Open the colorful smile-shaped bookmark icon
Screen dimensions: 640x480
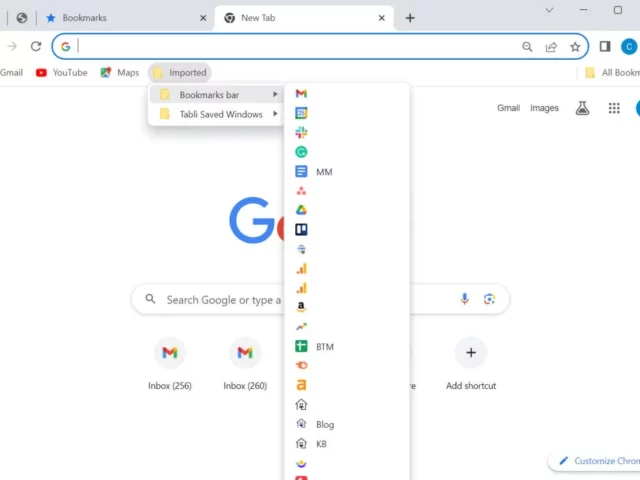[x=301, y=463]
